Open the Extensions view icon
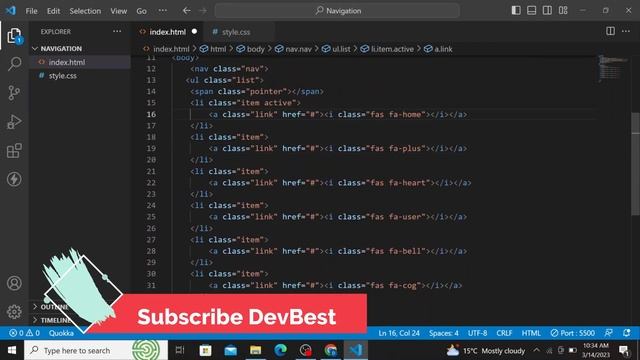The height and width of the screenshot is (360, 640). (x=14, y=151)
